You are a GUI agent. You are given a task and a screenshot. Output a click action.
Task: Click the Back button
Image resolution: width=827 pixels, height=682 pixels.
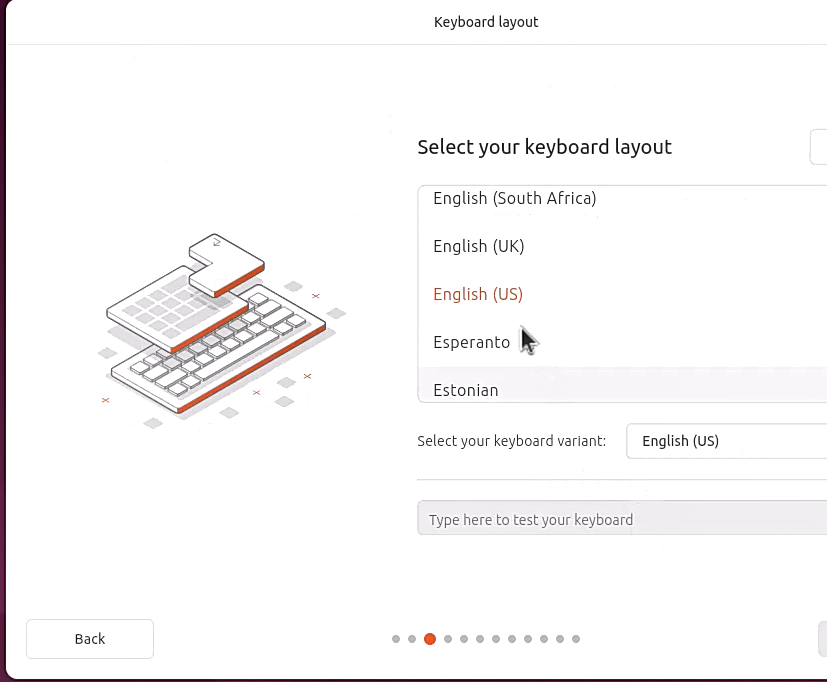pos(89,638)
